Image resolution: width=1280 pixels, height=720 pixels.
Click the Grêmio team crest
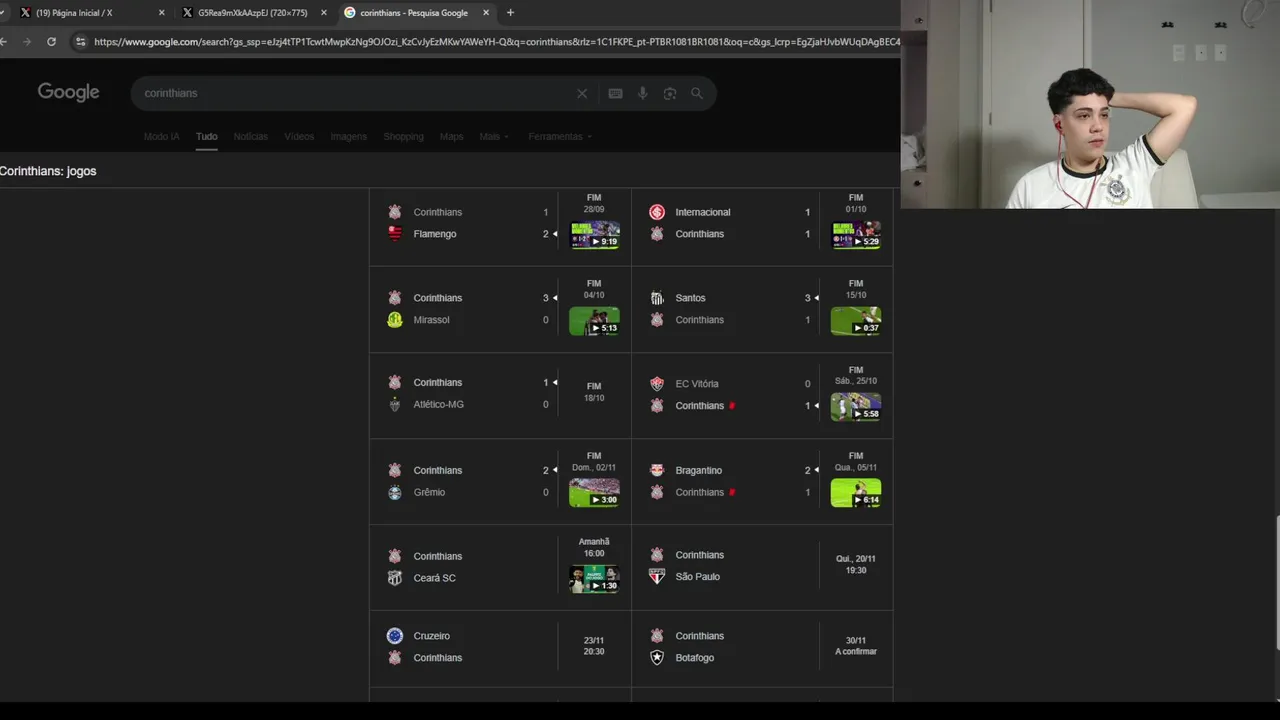pyautogui.click(x=395, y=492)
